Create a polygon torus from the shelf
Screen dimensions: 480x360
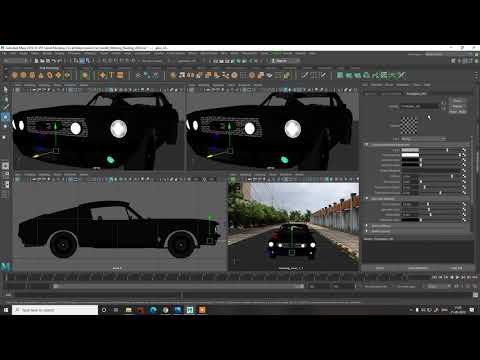[50, 75]
